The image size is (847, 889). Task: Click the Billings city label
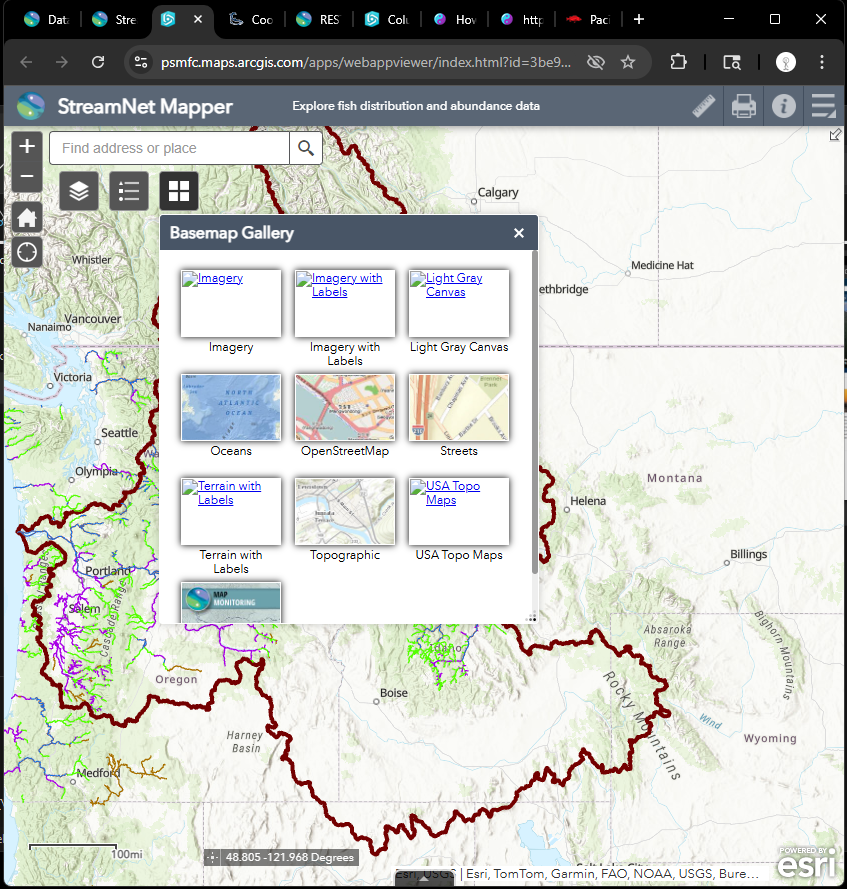[x=748, y=554]
